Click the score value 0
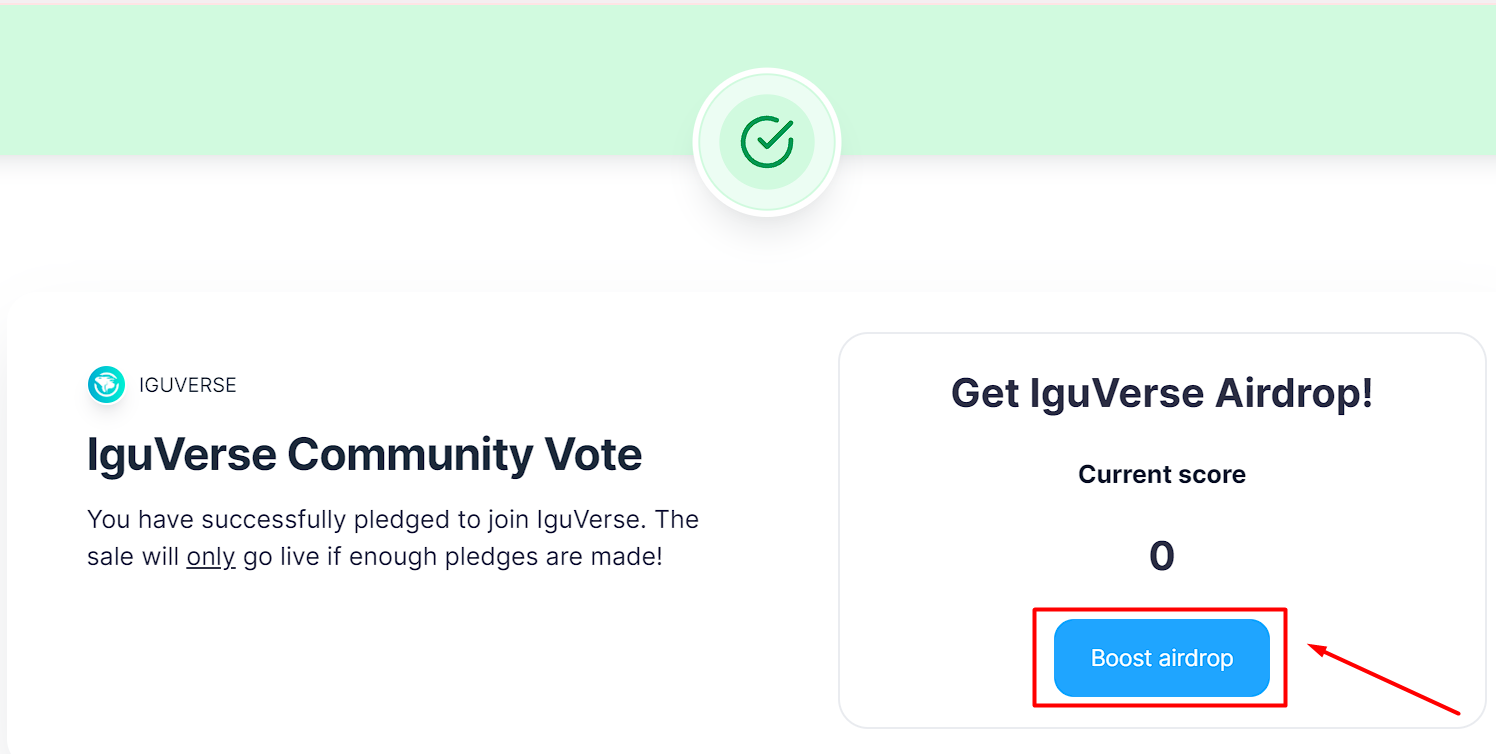The height and width of the screenshot is (754, 1496). [1161, 555]
